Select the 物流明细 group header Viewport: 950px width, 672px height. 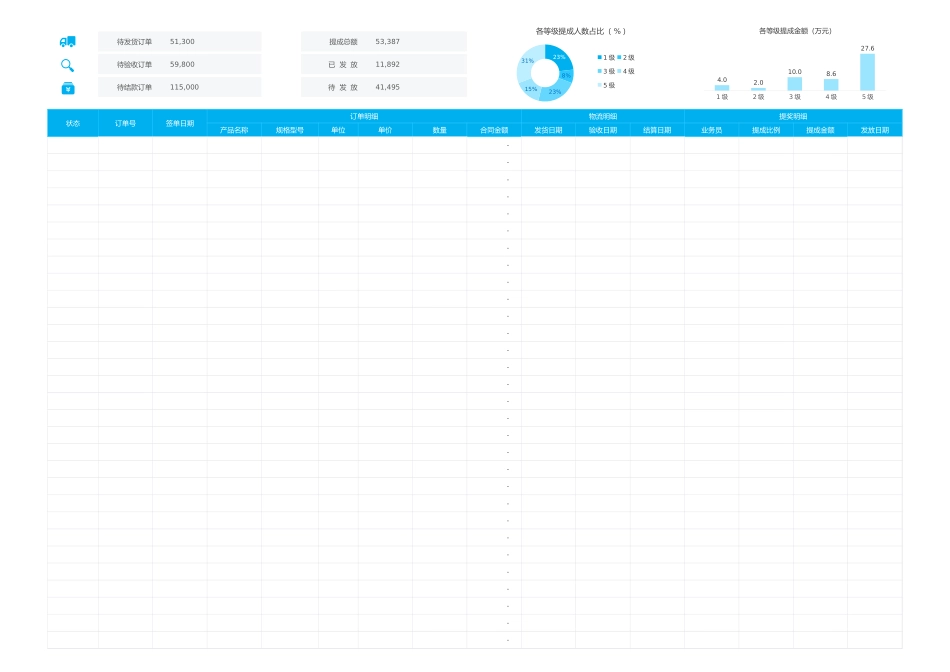[603, 116]
